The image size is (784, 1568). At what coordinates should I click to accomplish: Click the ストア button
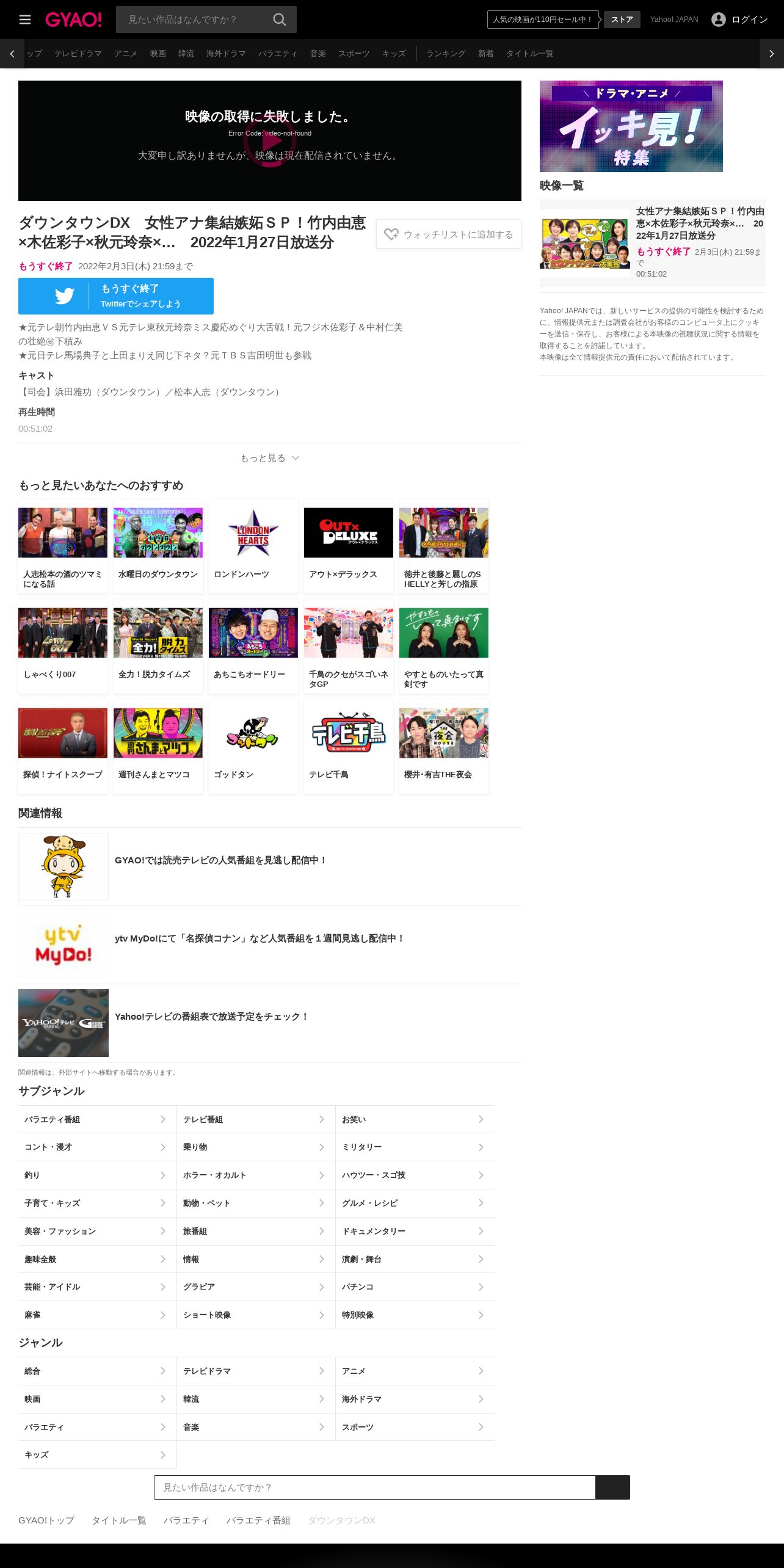622,20
